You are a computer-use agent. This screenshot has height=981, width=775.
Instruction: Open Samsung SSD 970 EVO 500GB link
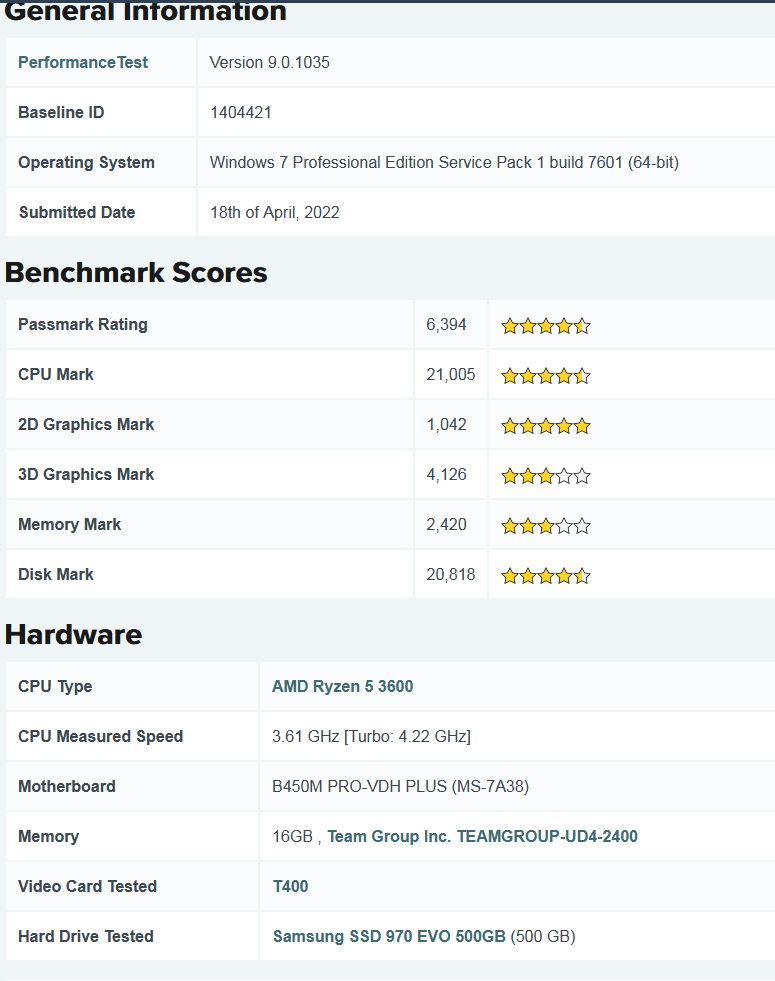[x=389, y=937]
